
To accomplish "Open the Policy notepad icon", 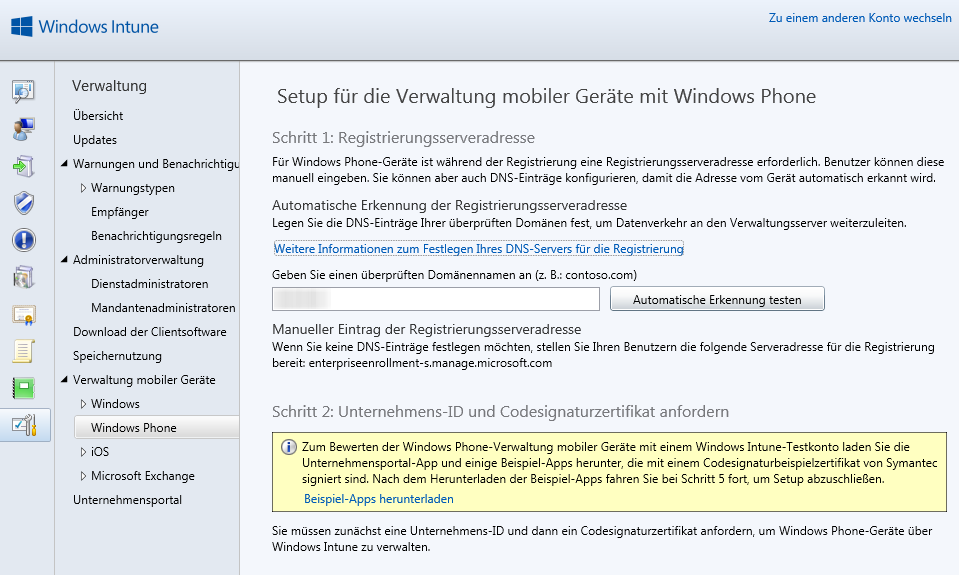I will [24, 351].
